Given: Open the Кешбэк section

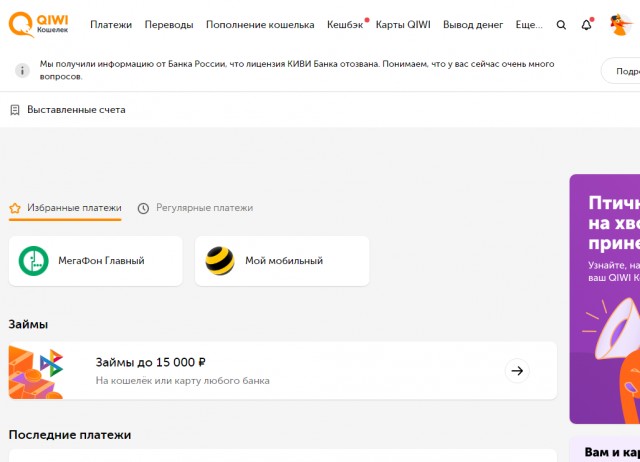Looking at the screenshot, I should [345, 25].
